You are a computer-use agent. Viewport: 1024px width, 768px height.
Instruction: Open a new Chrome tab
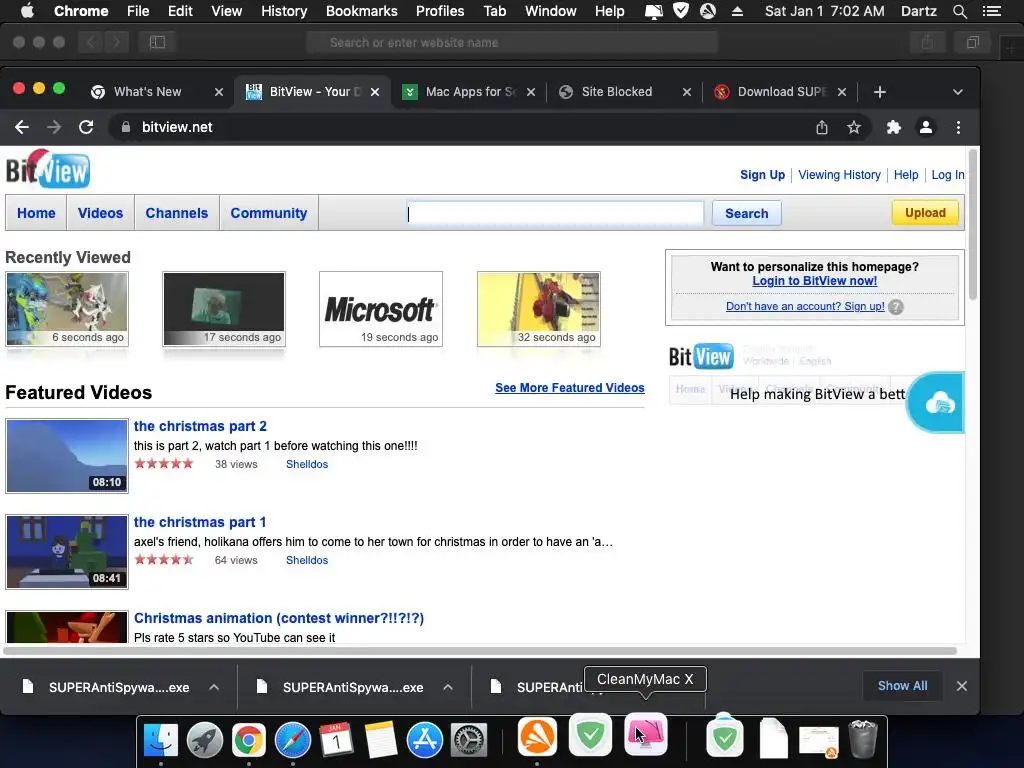[880, 92]
